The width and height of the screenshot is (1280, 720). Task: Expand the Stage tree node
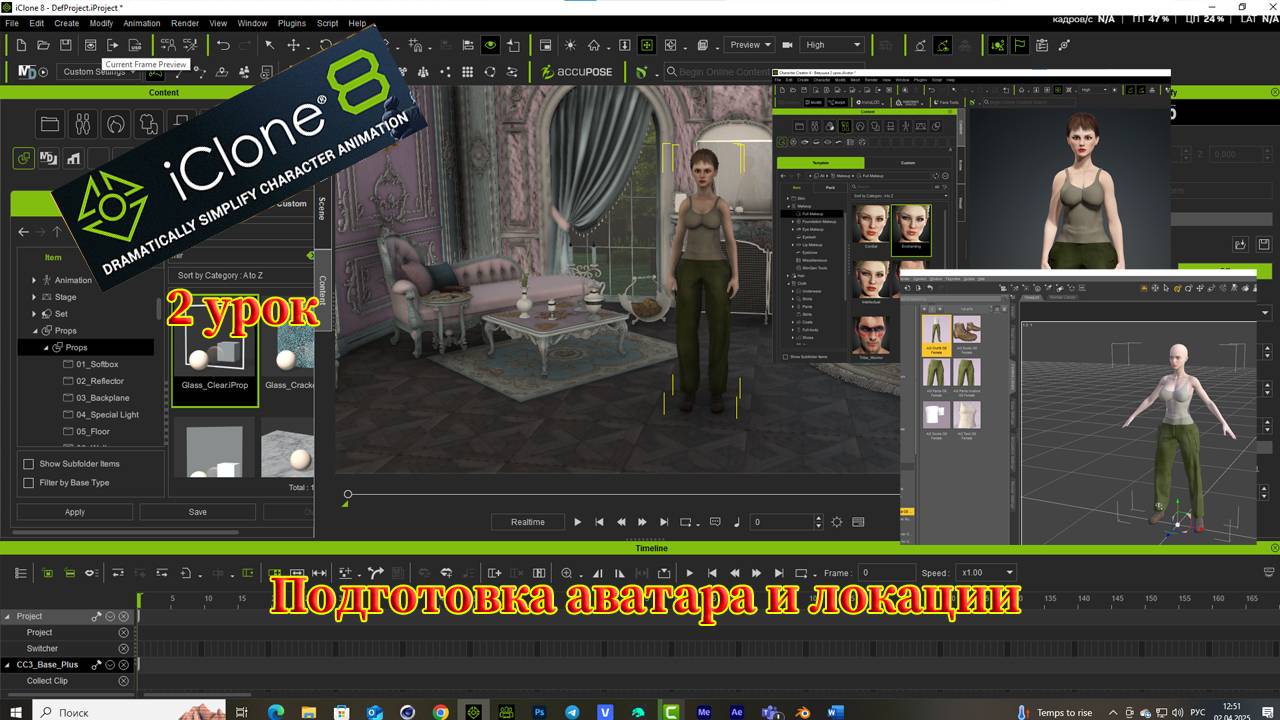(34, 297)
